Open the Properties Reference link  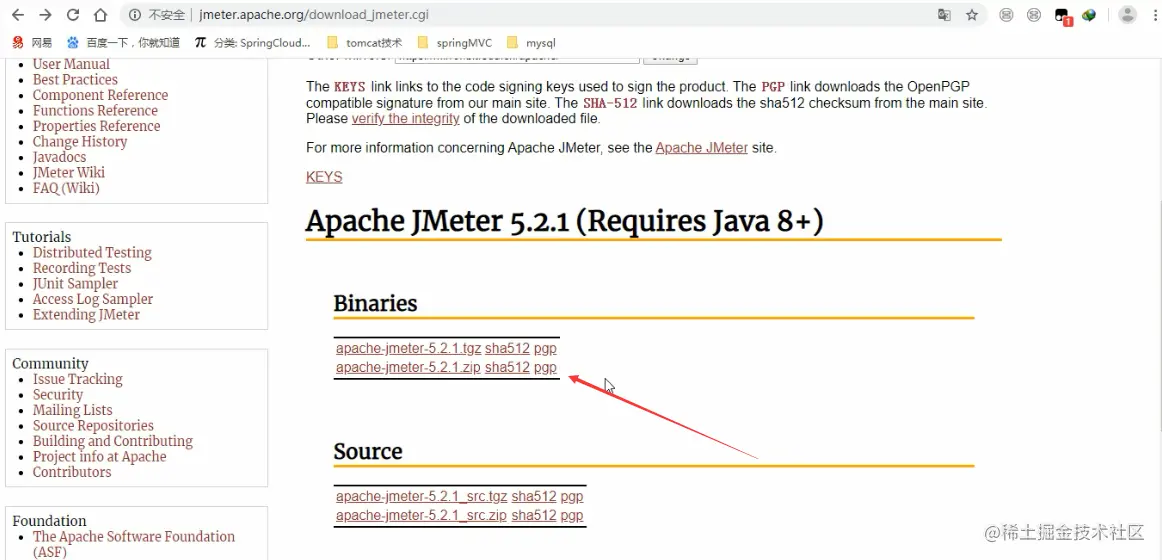pyautogui.click(x=96, y=126)
